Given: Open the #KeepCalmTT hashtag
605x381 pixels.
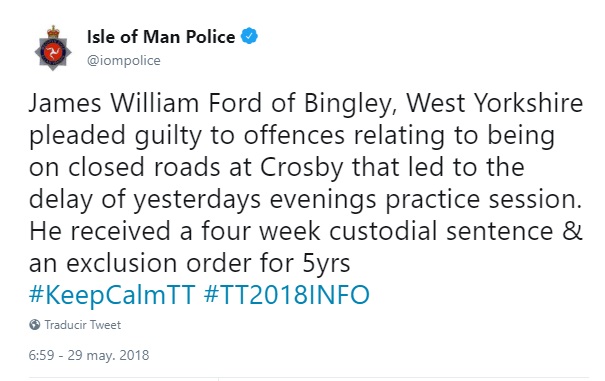Looking at the screenshot, I should [x=112, y=295].
